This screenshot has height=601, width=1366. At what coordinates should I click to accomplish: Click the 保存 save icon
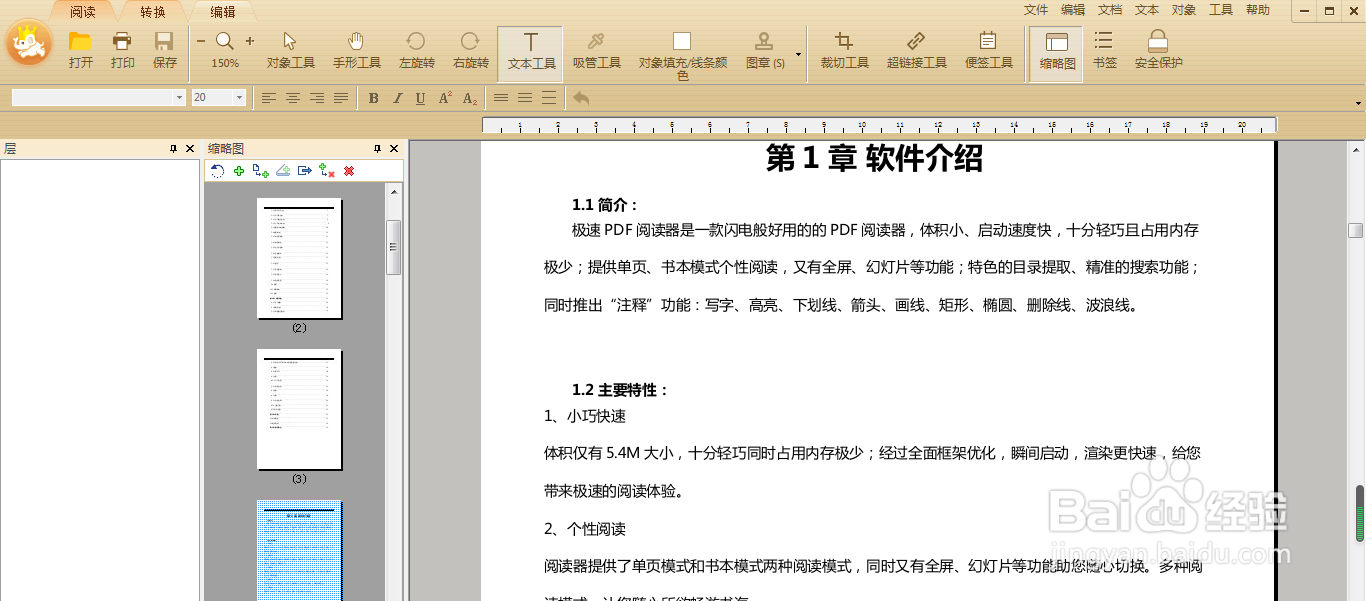point(164,50)
